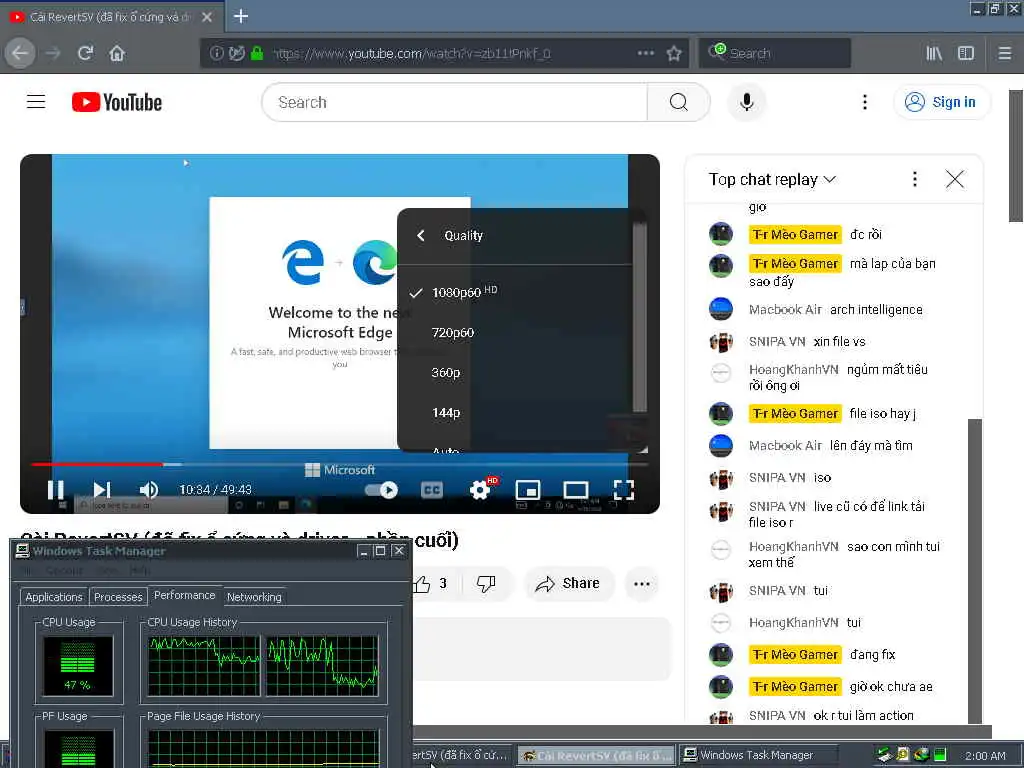Click the page vertical scrollbar
This screenshot has height=768, width=1024.
pos(1016,157)
